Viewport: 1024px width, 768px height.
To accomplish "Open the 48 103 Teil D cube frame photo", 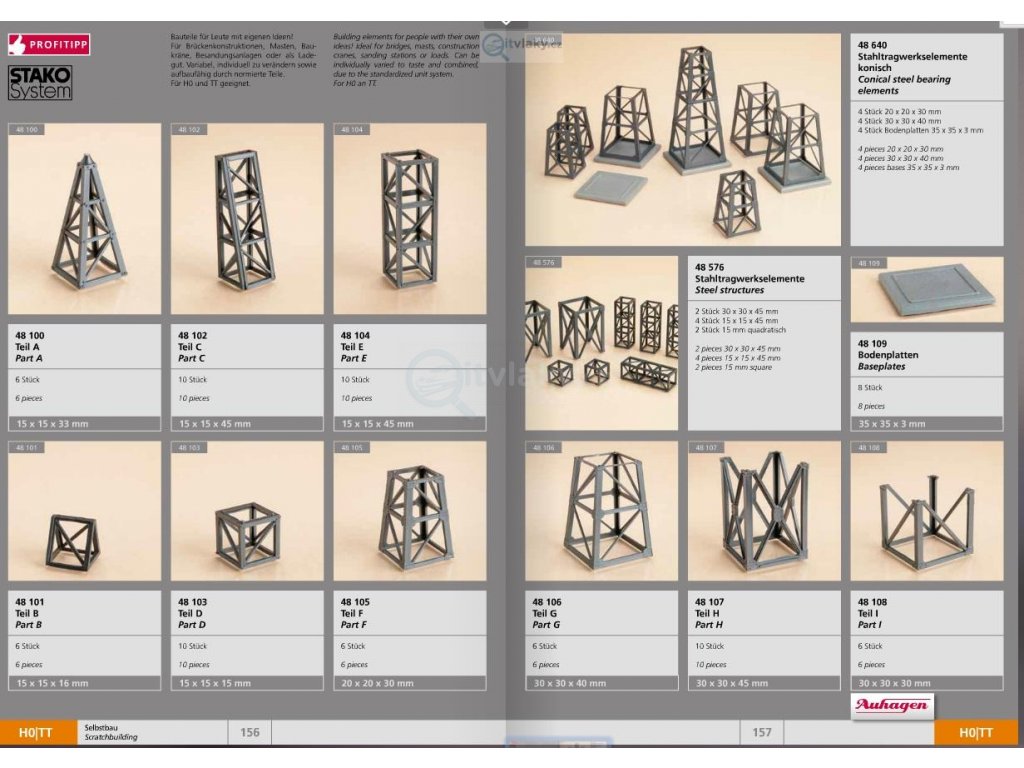I will pos(247,511).
